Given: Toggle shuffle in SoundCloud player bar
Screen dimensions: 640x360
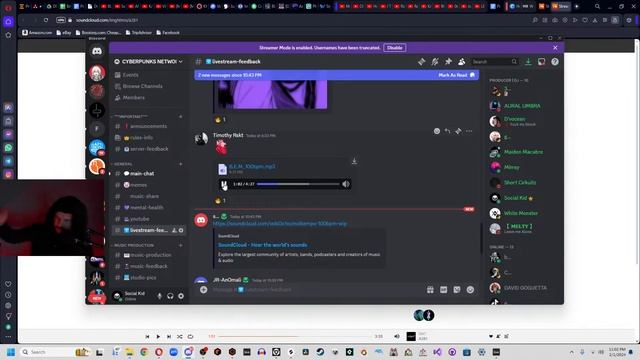Looking at the screenshot, I should click(180, 337).
